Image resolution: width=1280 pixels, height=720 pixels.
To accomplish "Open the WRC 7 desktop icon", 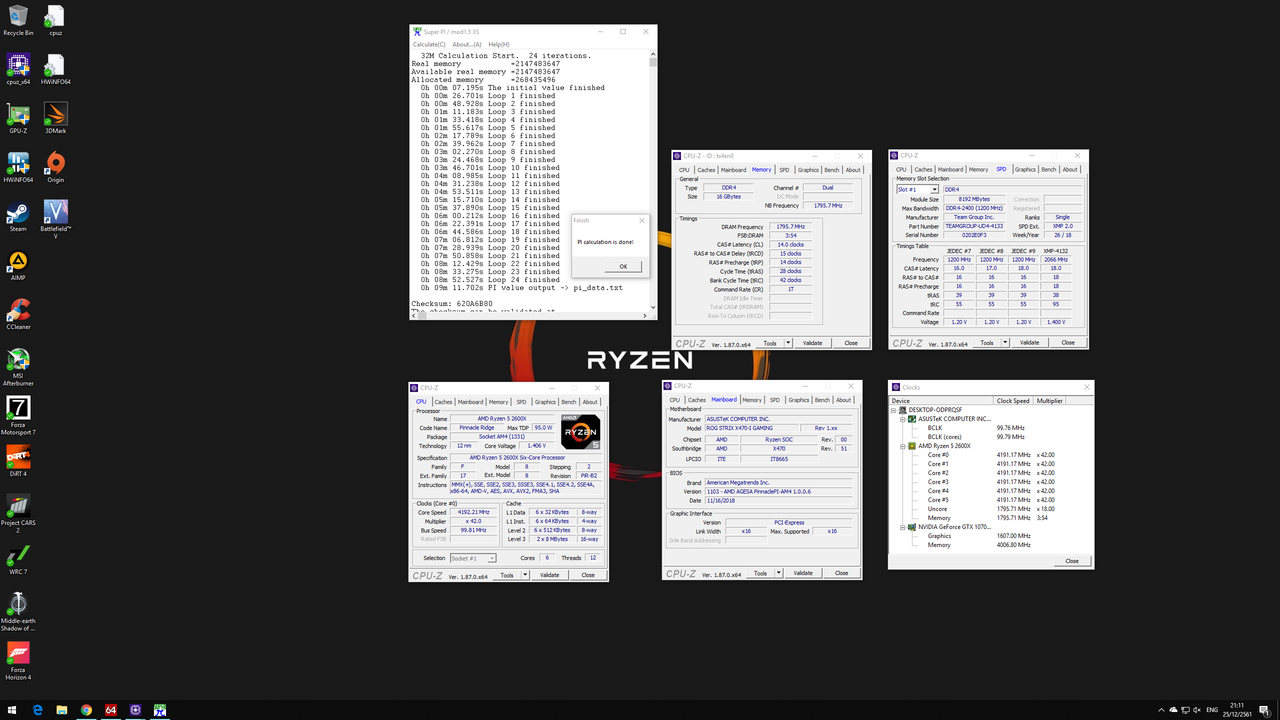I will point(18,559).
